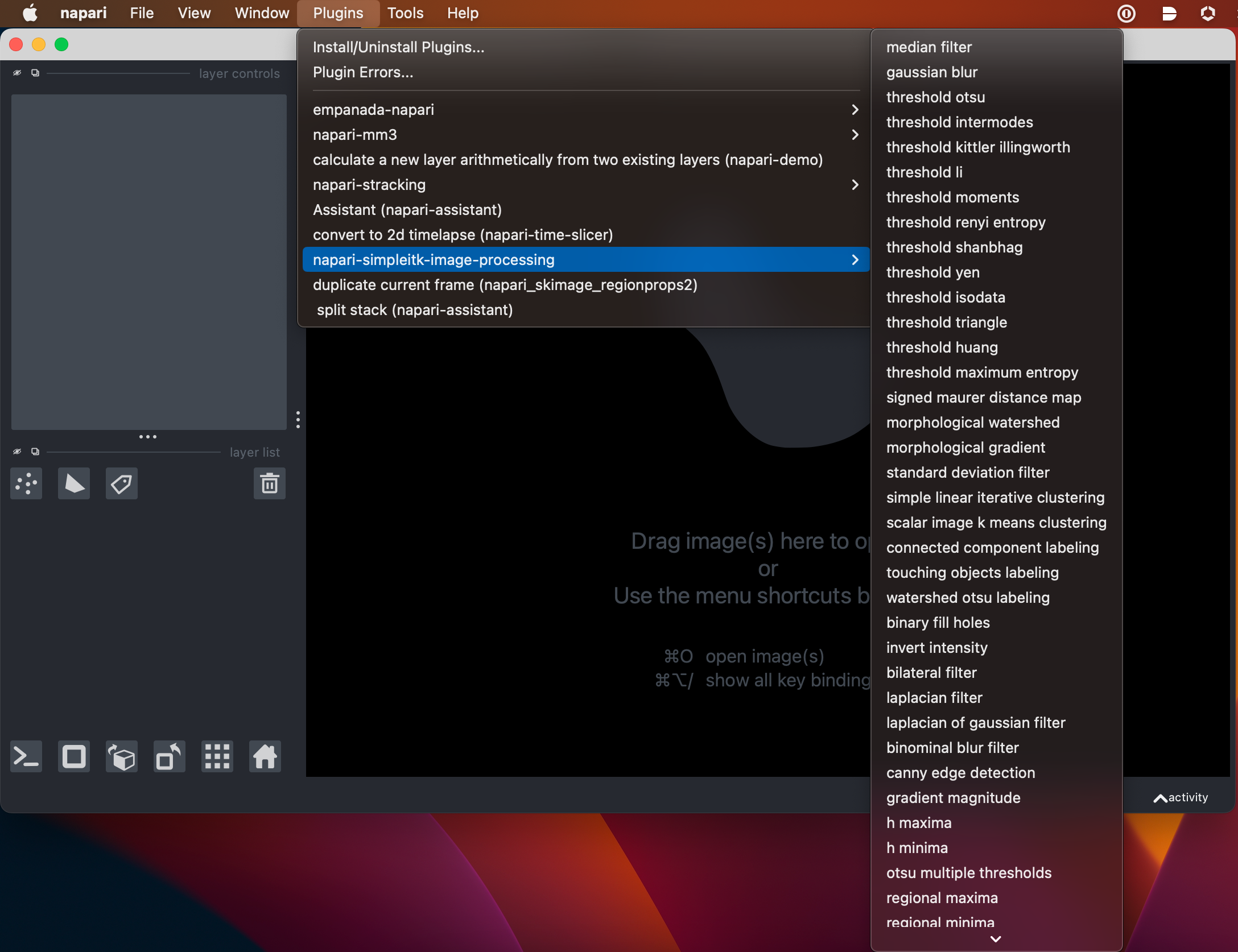Toggle 2D/3D display mode
The width and height of the screenshot is (1238, 952).
[73, 756]
